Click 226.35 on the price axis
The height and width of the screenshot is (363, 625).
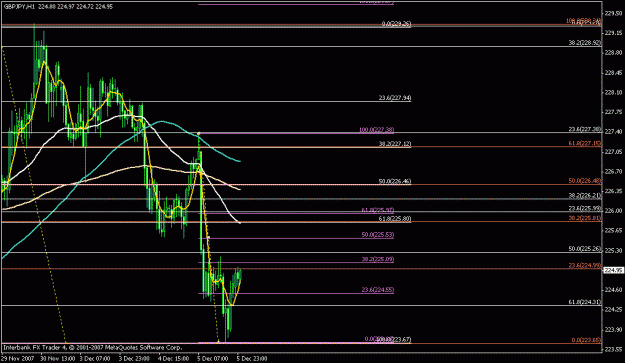pyautogui.click(x=613, y=191)
